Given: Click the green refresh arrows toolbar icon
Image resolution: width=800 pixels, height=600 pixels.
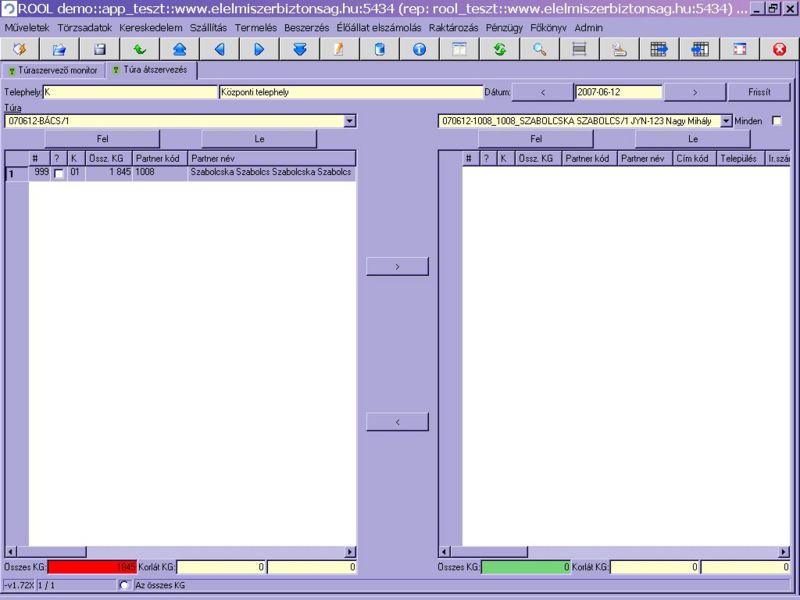Looking at the screenshot, I should pyautogui.click(x=499, y=49).
